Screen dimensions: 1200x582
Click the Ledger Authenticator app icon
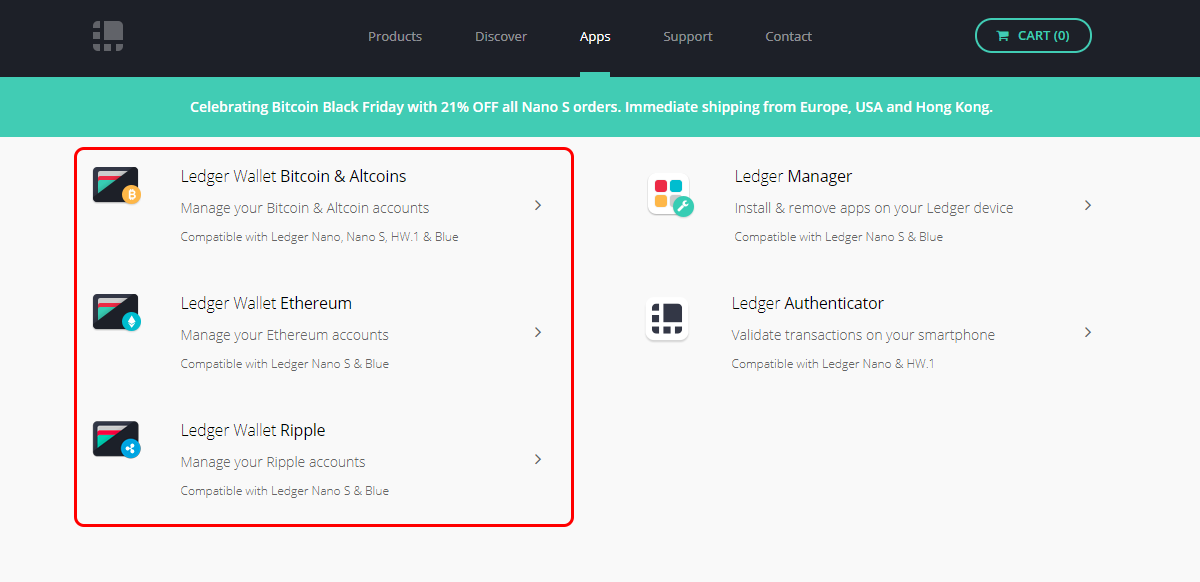coord(667,320)
